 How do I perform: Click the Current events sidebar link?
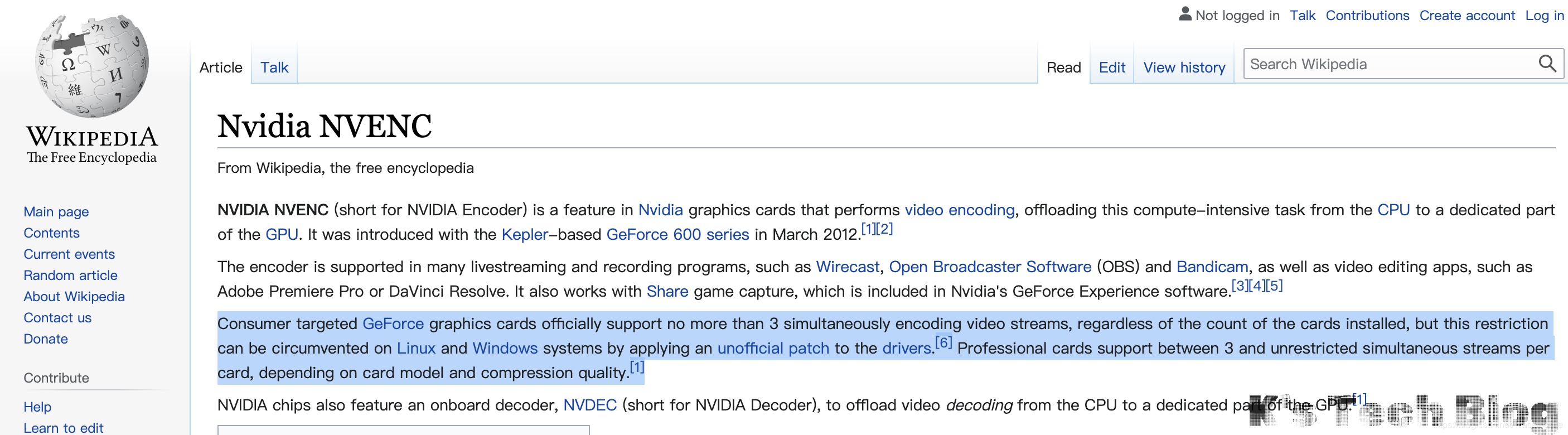tap(69, 254)
